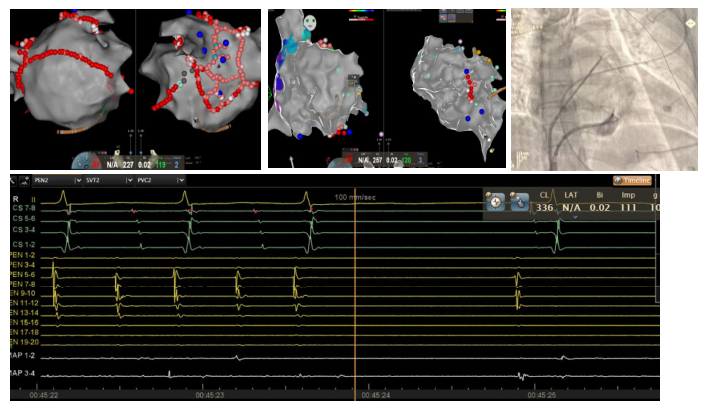The height and width of the screenshot is (414, 707).
Task: Click the CL value 336
Action: [x=545, y=207]
